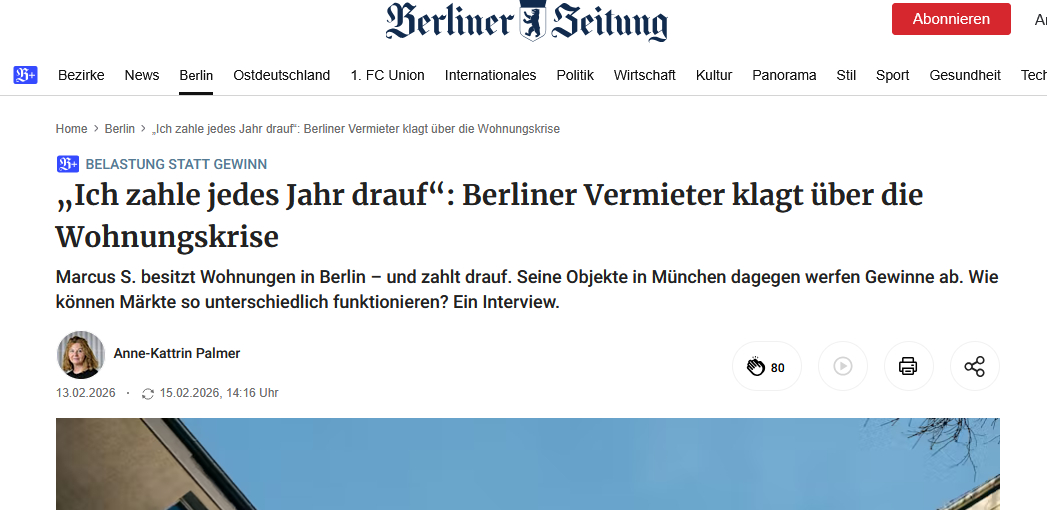Go to the News section
1047x510 pixels.
(x=142, y=75)
